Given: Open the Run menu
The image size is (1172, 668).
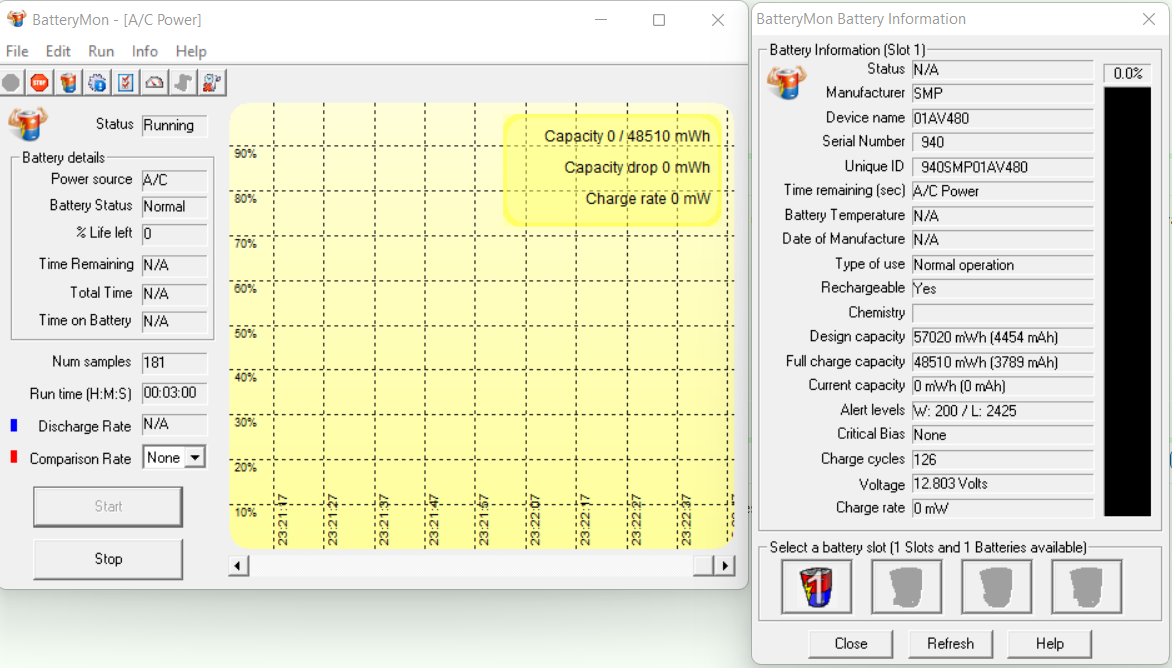Looking at the screenshot, I should pyautogui.click(x=101, y=51).
